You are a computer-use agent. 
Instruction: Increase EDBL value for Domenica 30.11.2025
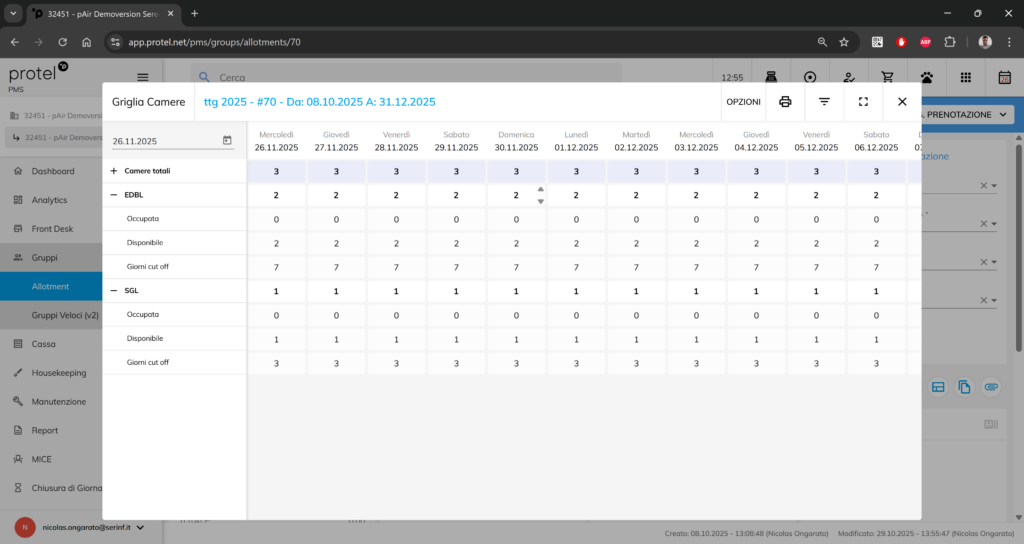(541, 189)
